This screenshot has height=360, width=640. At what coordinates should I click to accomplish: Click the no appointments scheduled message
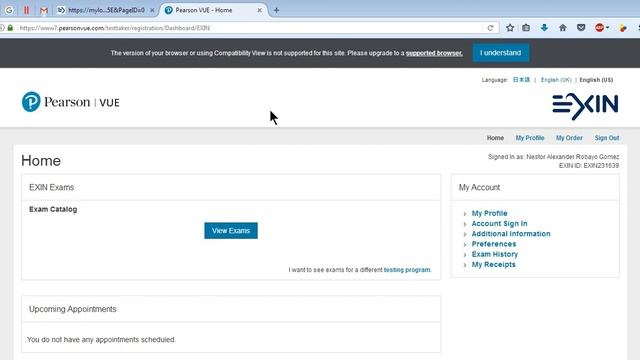[x=101, y=340]
